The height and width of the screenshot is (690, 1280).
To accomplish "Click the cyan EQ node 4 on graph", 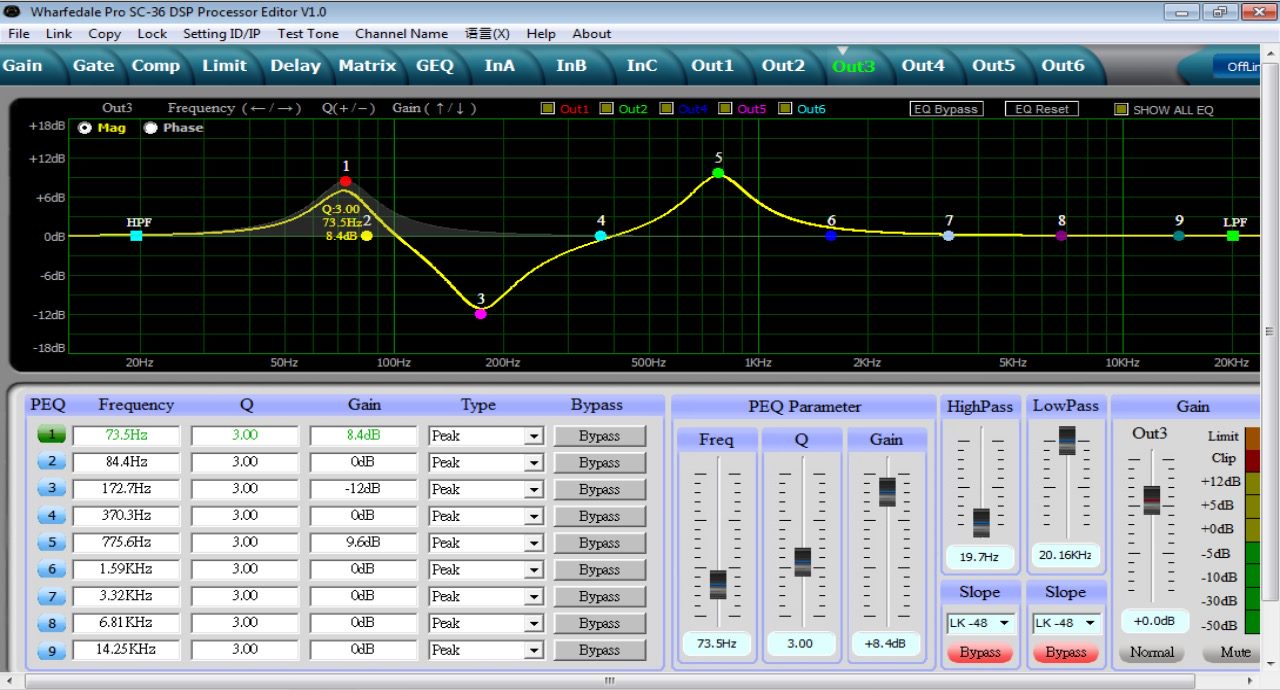I will pyautogui.click(x=601, y=236).
